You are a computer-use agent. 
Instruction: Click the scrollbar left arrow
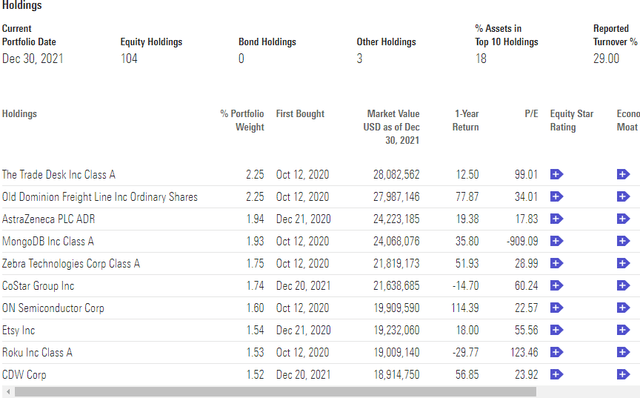click(8, 392)
